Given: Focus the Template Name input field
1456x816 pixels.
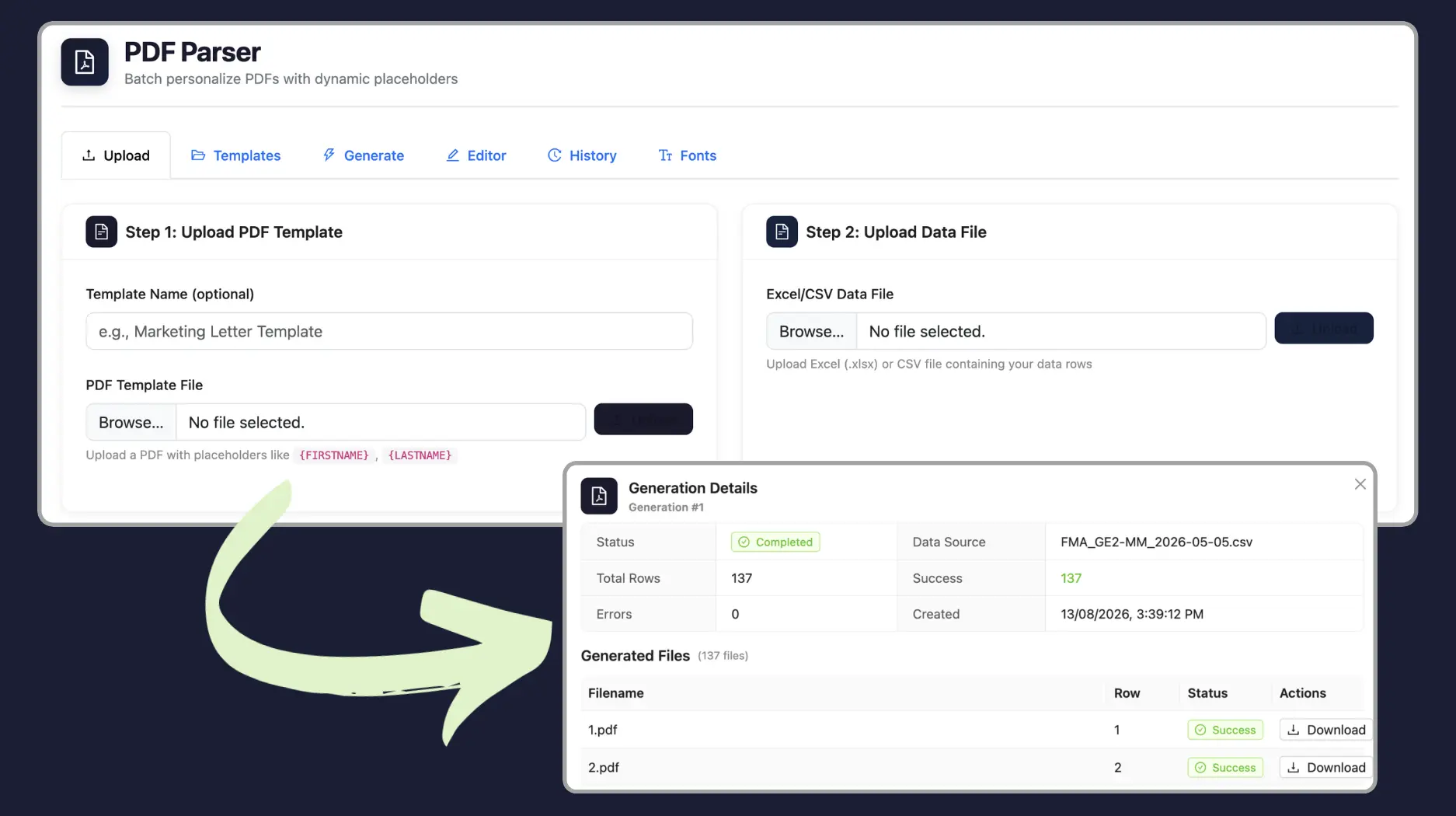Looking at the screenshot, I should (x=389, y=331).
